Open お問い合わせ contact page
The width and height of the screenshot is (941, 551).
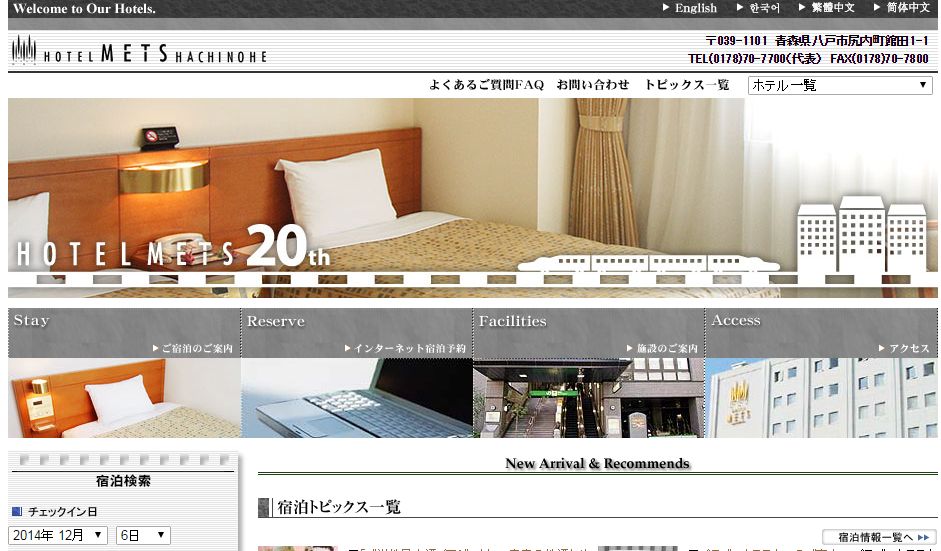click(593, 85)
